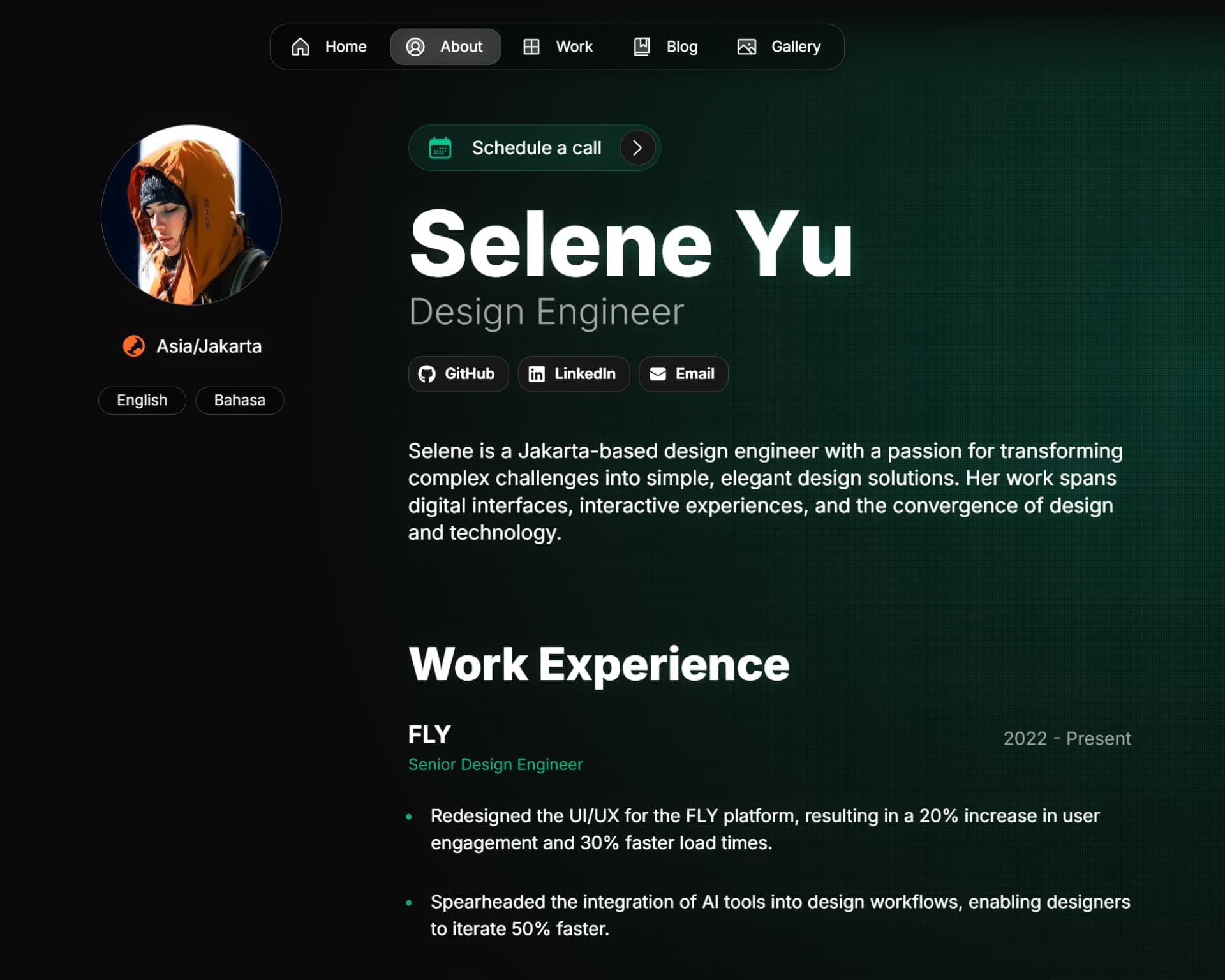Switch to the Gallery tab
Image resolution: width=1225 pixels, height=980 pixels.
point(779,47)
